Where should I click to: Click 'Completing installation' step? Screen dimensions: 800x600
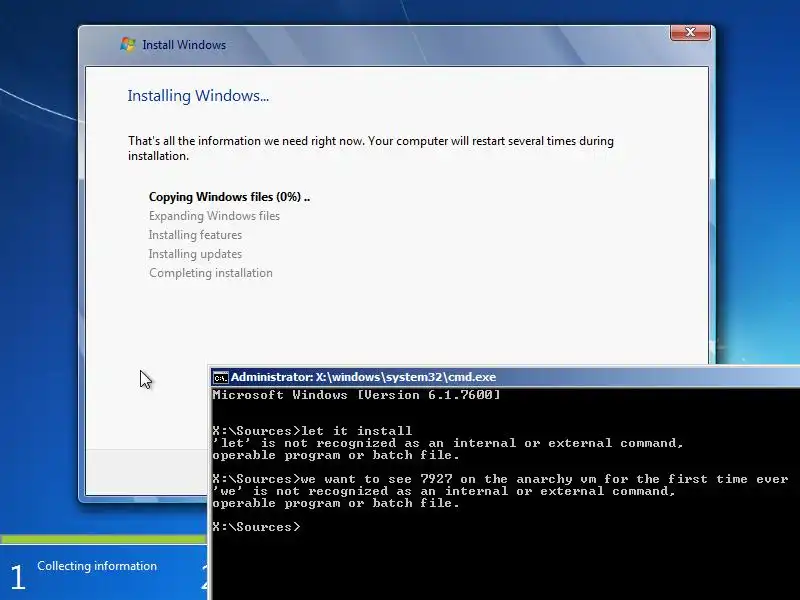211,273
